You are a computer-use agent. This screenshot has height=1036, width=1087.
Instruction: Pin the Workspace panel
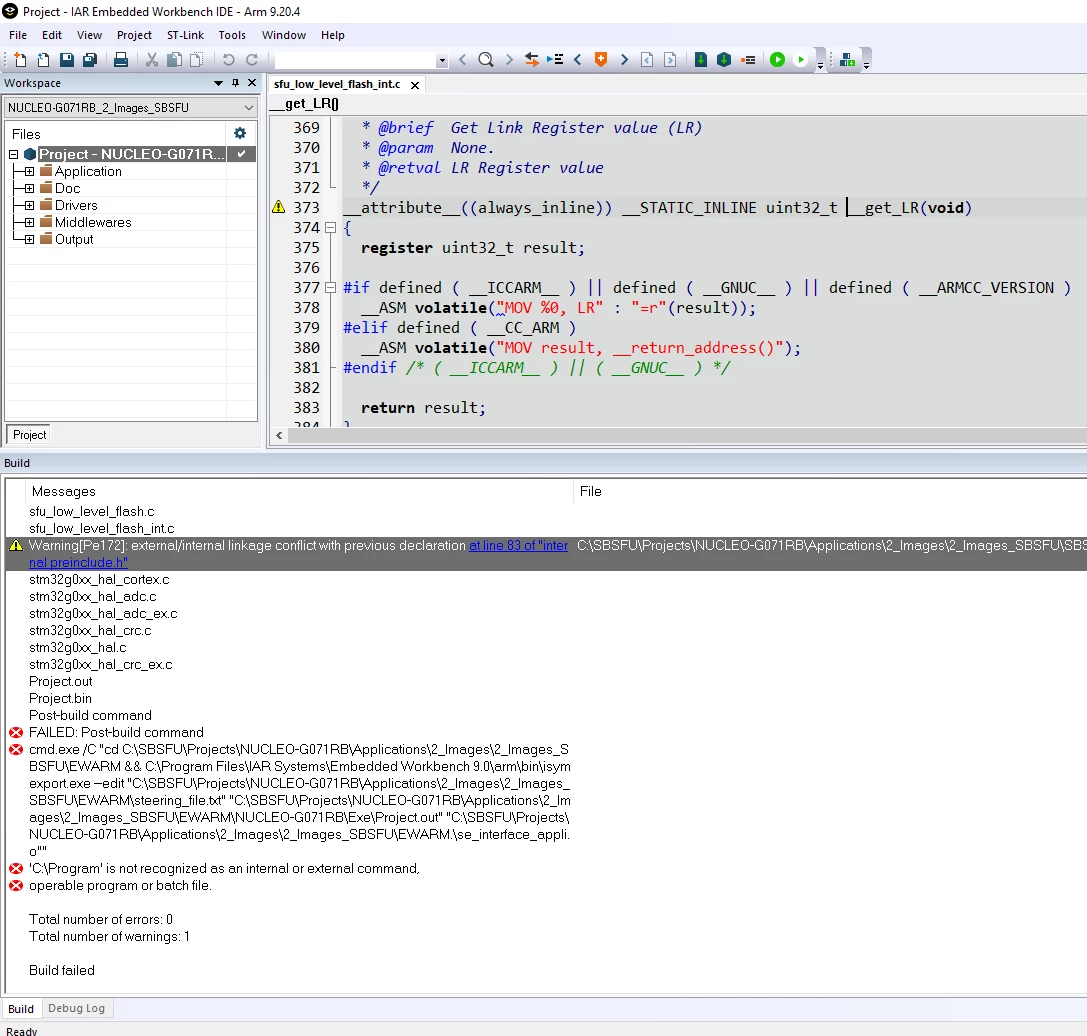(x=235, y=83)
